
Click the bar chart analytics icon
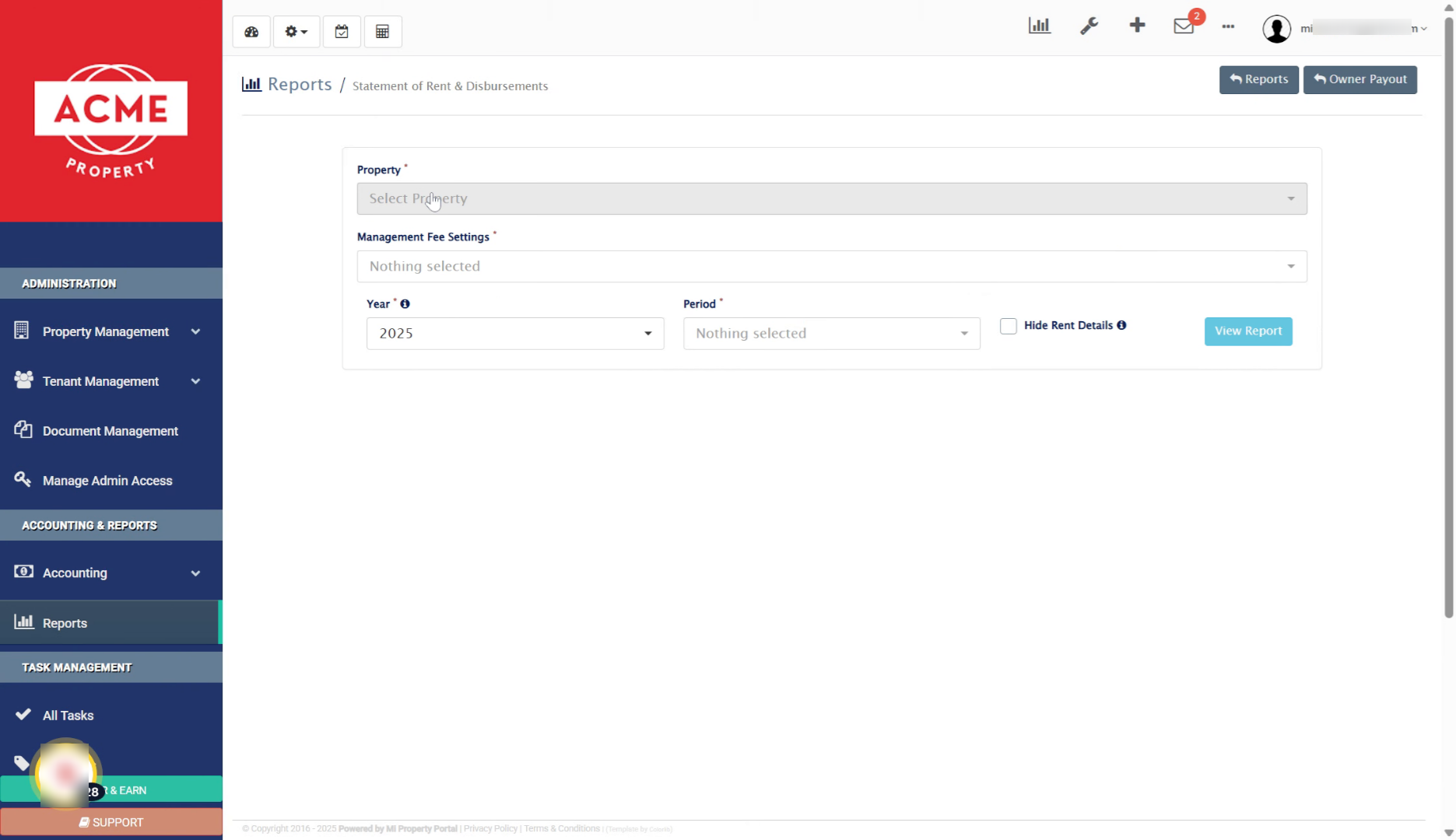tap(1040, 25)
